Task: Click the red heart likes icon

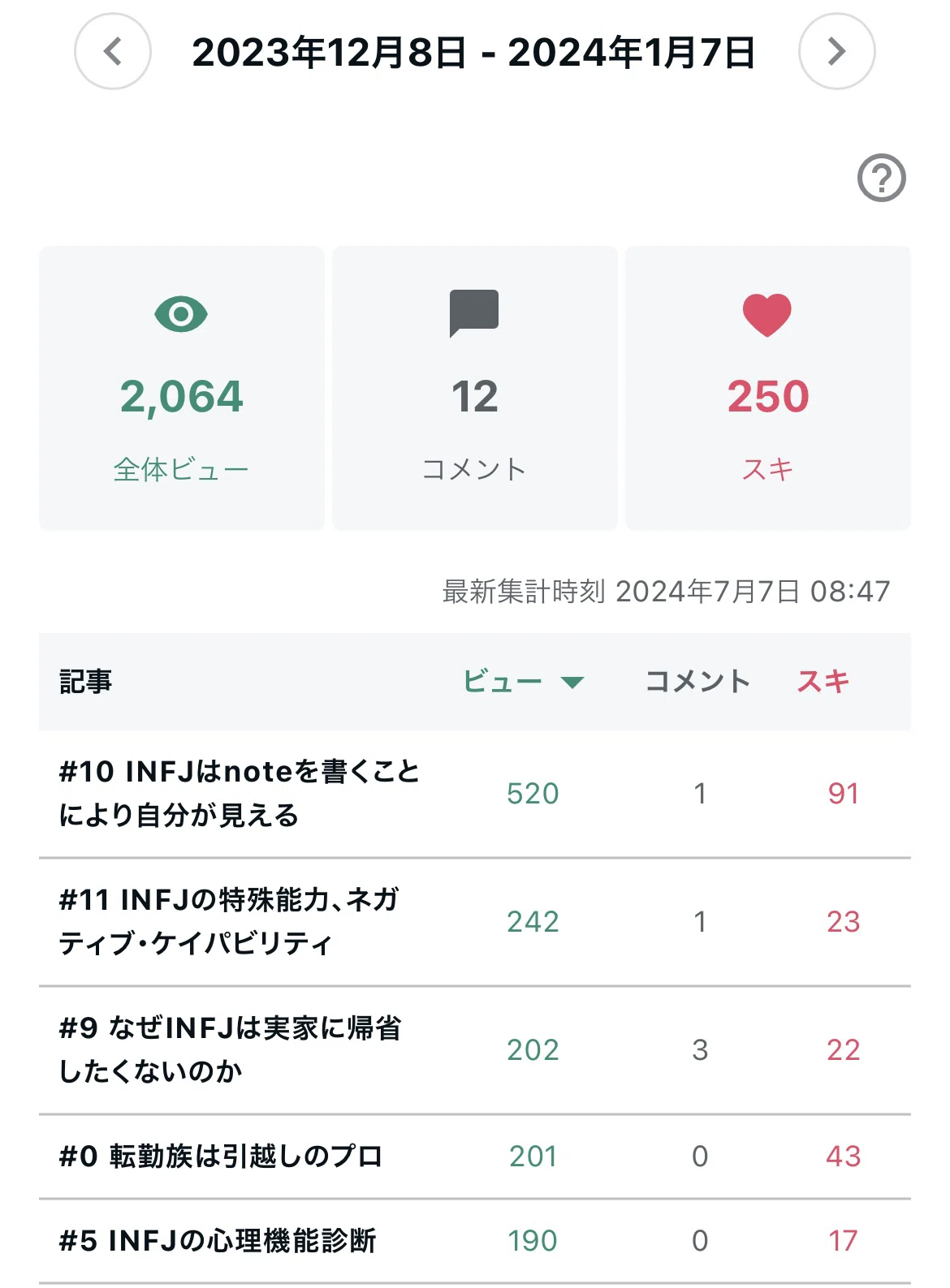Action: (767, 315)
